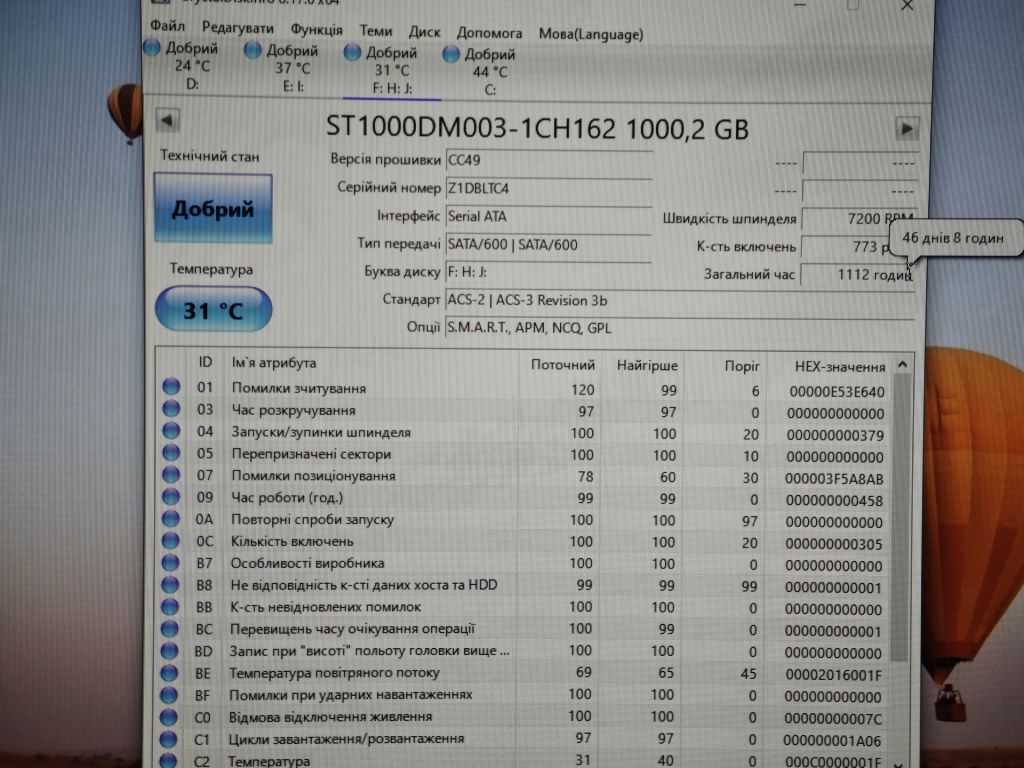Click HEX value 00002016001F
Image resolution: width=1024 pixels, height=768 pixels.
click(x=833, y=675)
